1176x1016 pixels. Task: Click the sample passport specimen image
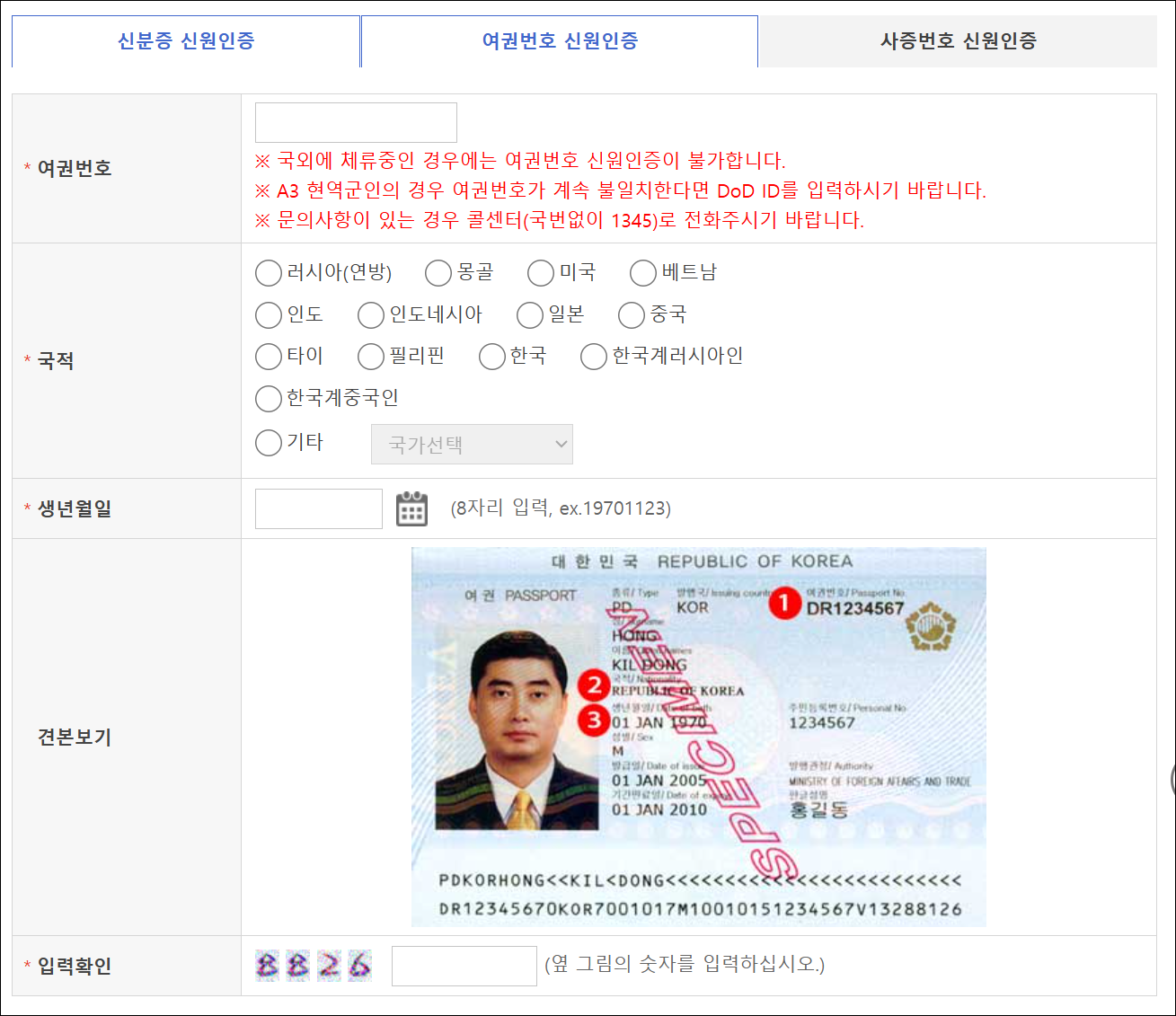pos(698,737)
